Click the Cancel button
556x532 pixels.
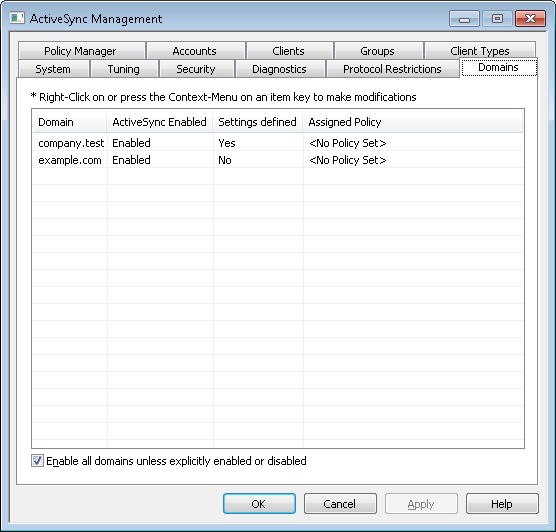coord(340,504)
